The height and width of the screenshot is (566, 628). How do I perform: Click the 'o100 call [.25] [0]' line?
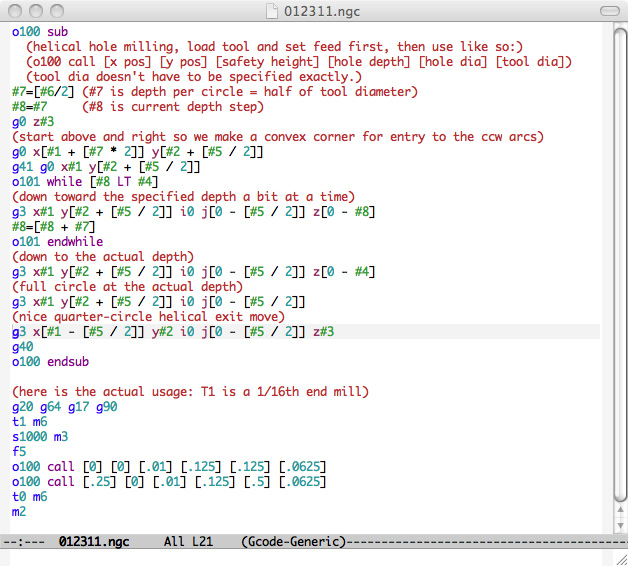coord(169,482)
